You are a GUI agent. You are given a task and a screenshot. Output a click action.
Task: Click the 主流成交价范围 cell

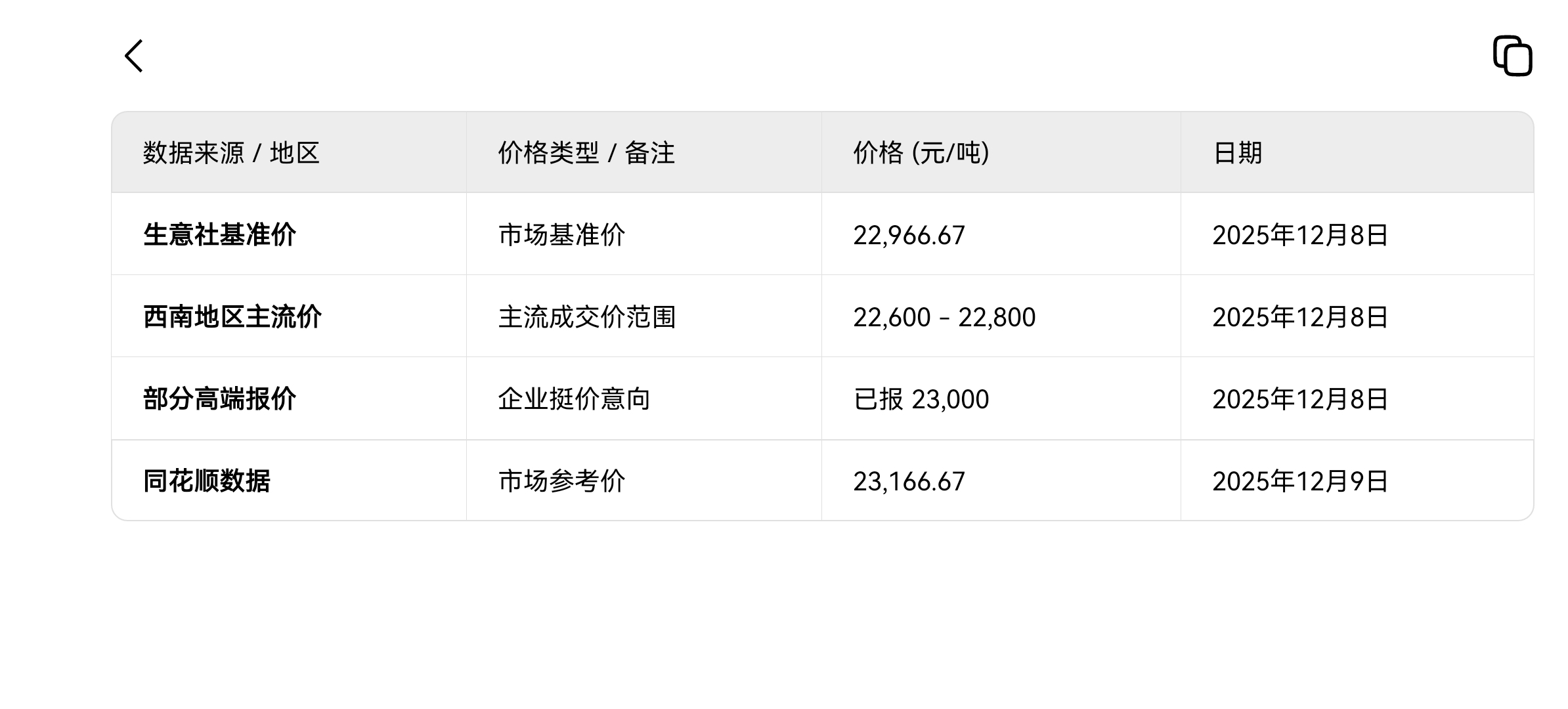pyautogui.click(x=587, y=317)
